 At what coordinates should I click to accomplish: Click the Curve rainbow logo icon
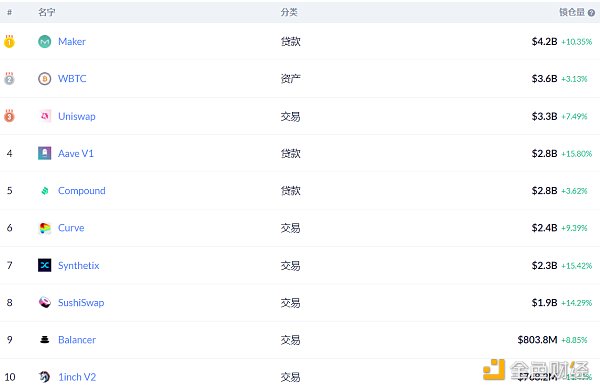click(x=45, y=228)
